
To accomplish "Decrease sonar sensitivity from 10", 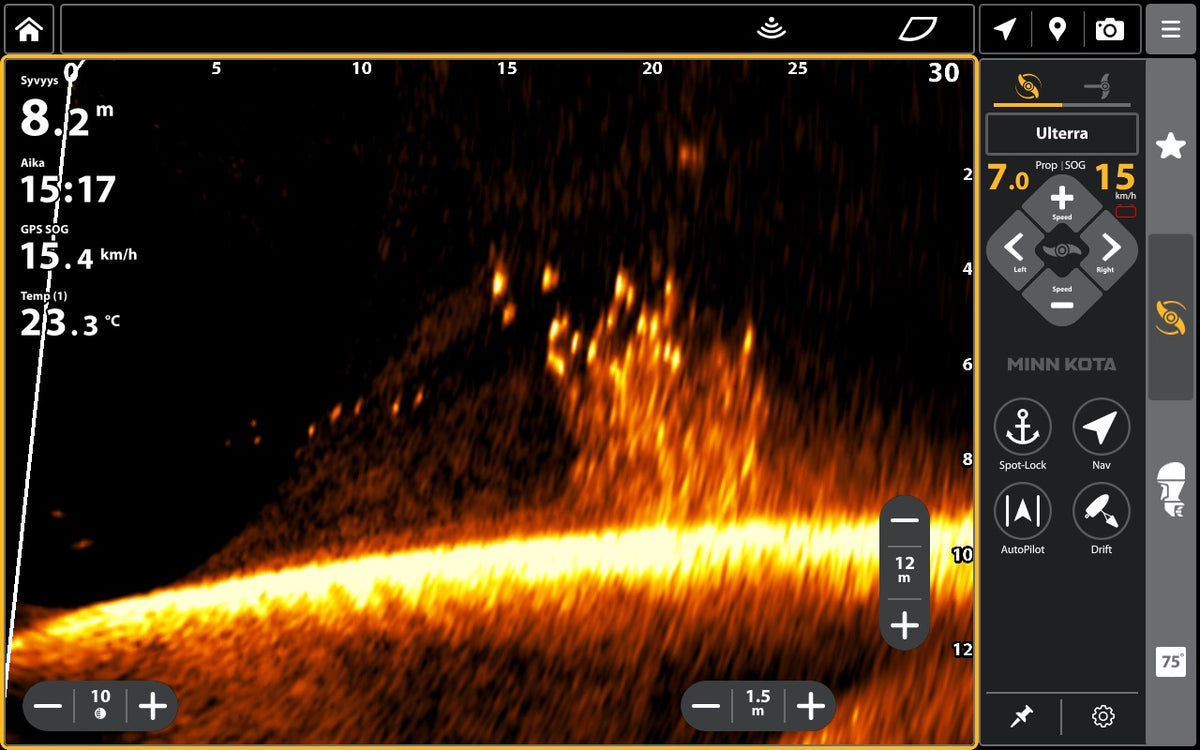I will 47,706.
